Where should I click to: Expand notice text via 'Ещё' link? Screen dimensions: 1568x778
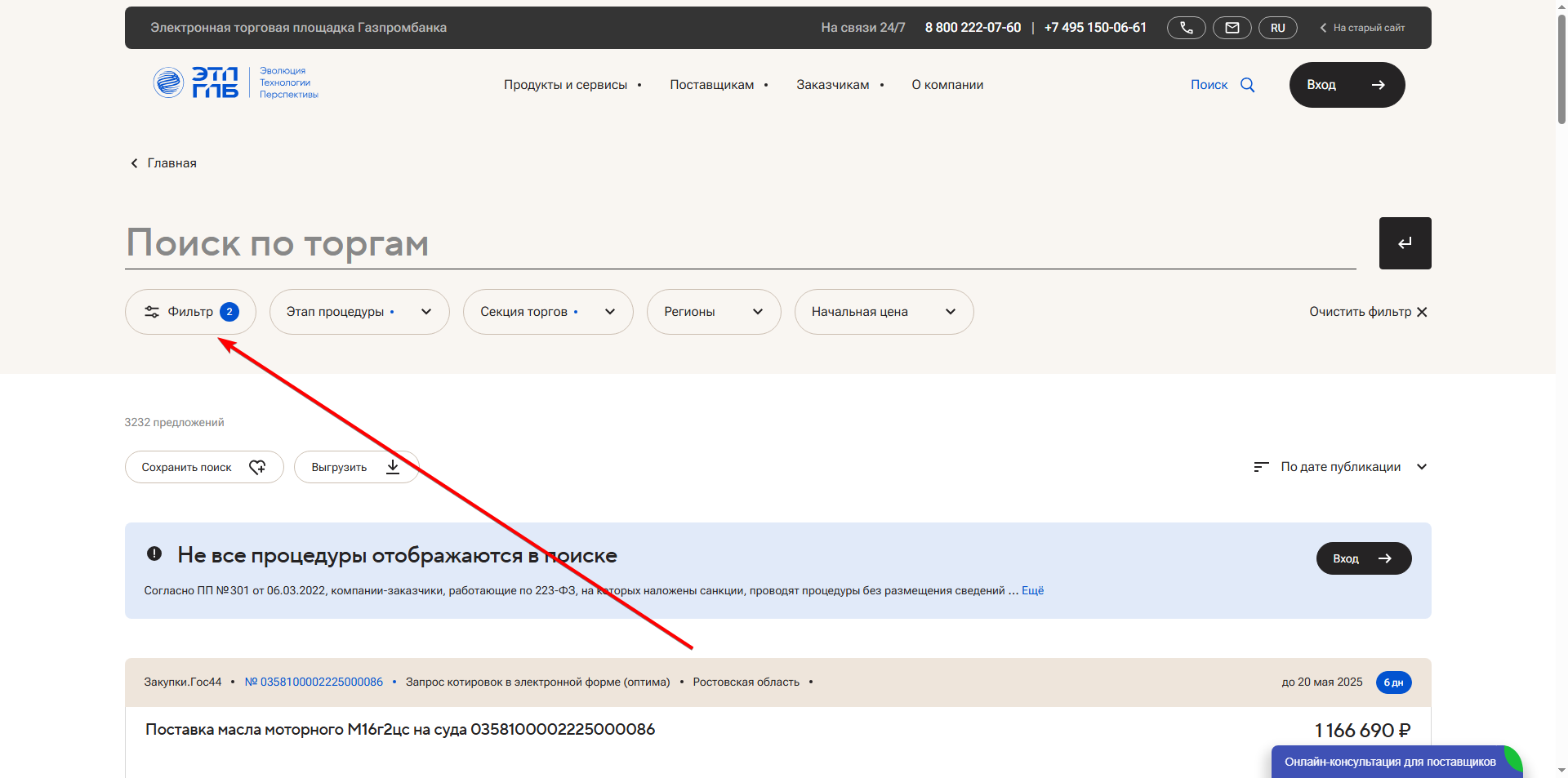click(x=1032, y=590)
